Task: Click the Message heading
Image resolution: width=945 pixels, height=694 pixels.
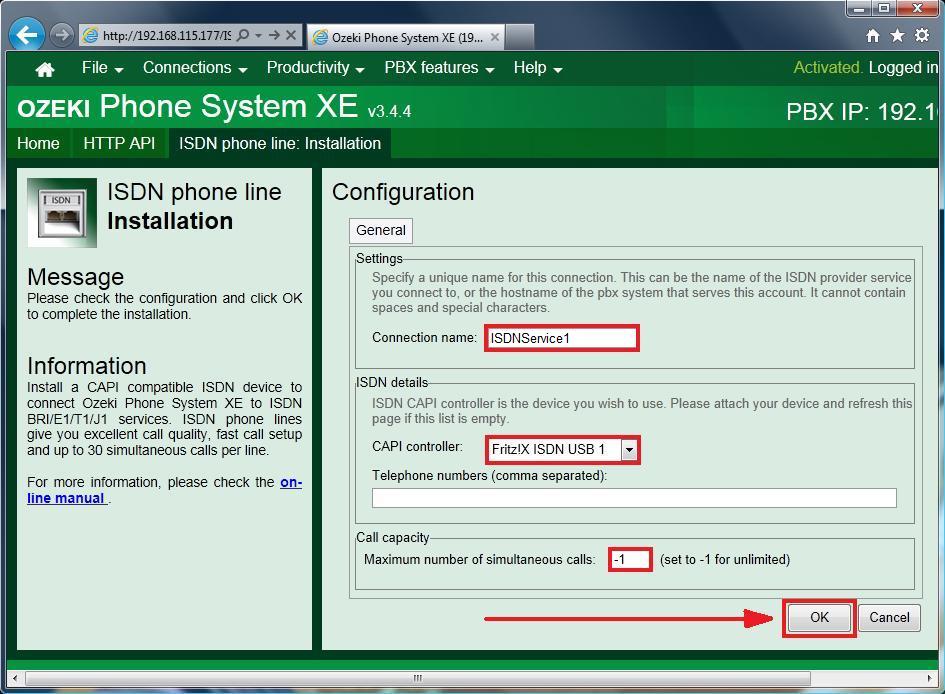Action: (x=75, y=277)
